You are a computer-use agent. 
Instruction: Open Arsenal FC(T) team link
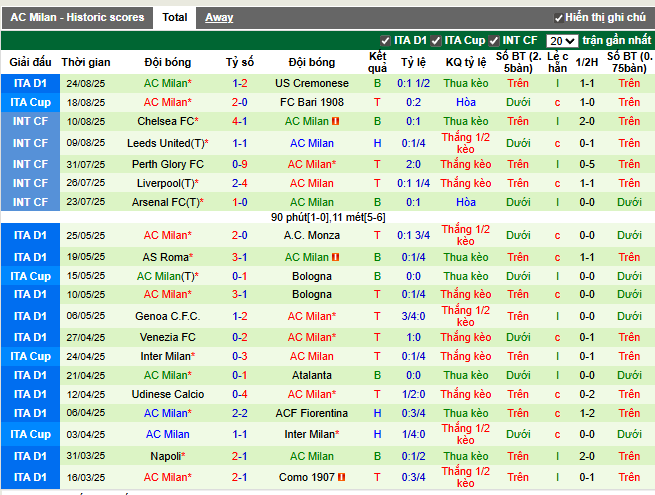(x=165, y=202)
